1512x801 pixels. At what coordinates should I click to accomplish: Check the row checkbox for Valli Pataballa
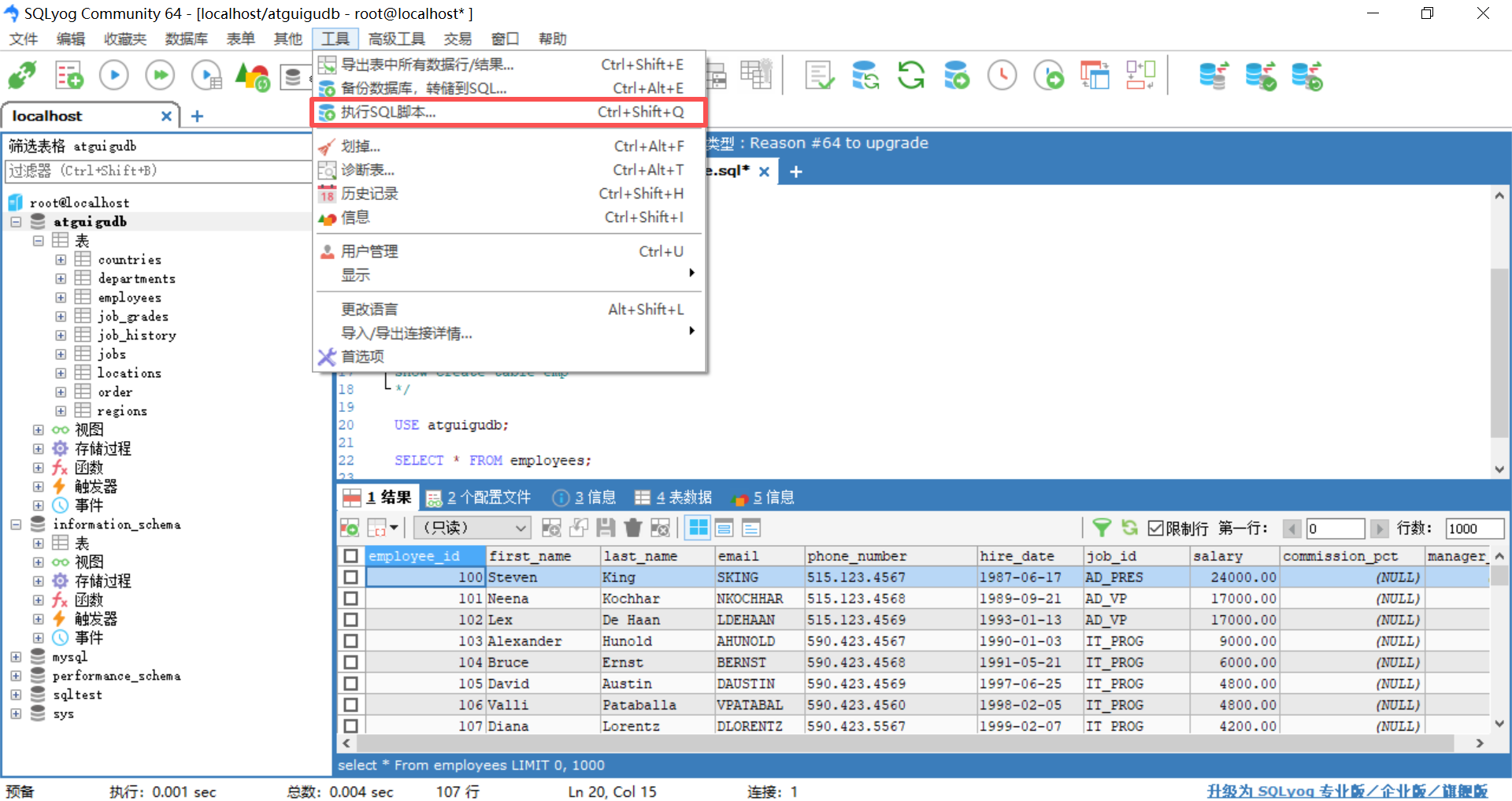pyautogui.click(x=351, y=705)
